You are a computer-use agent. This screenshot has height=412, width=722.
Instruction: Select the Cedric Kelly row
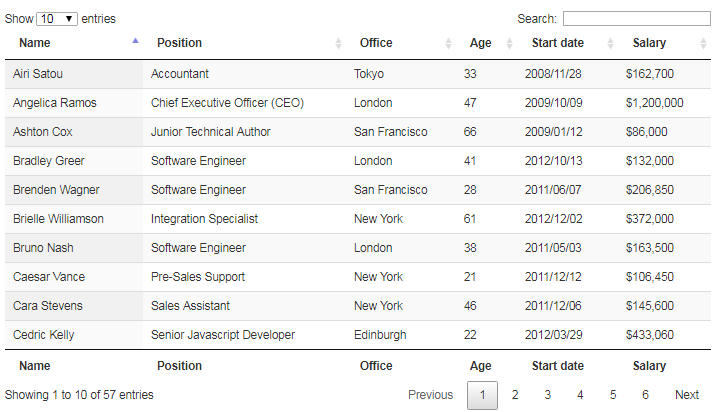358,335
